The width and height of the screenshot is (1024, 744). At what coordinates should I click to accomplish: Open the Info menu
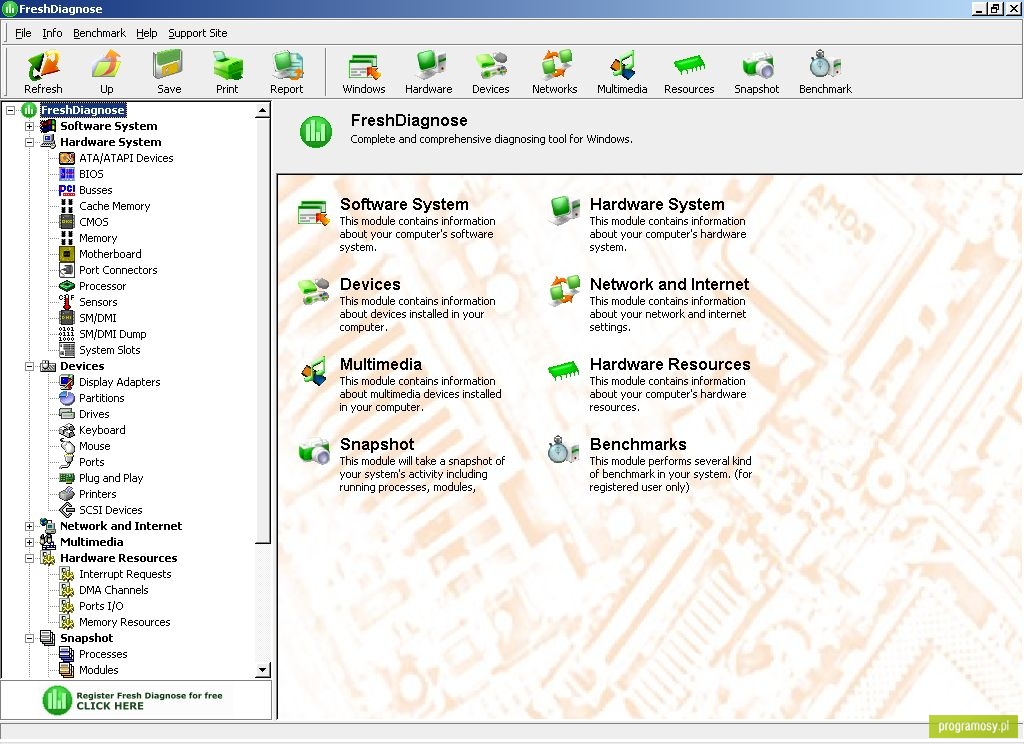click(x=52, y=33)
